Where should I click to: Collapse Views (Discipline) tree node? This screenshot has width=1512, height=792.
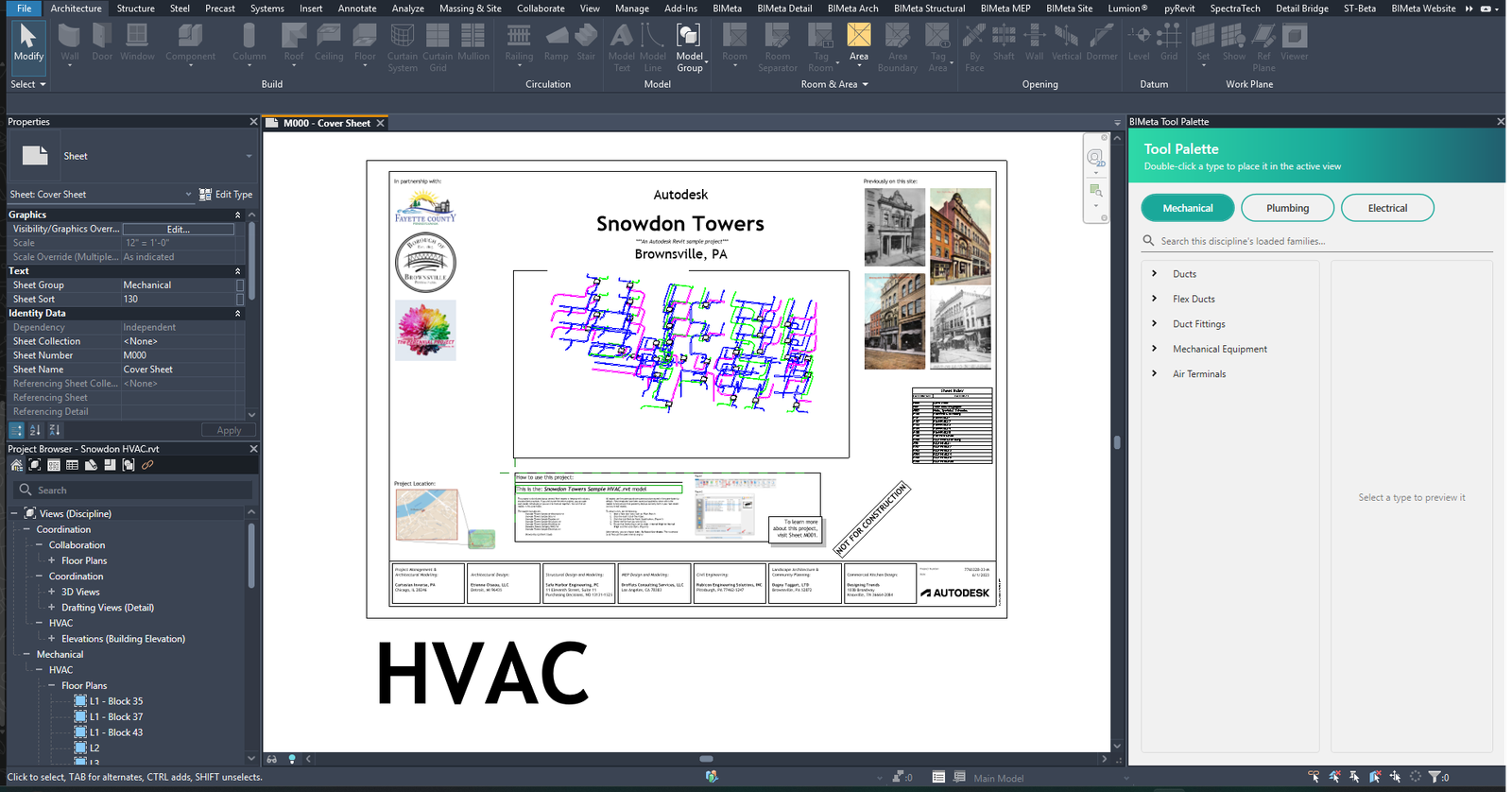[x=14, y=513]
